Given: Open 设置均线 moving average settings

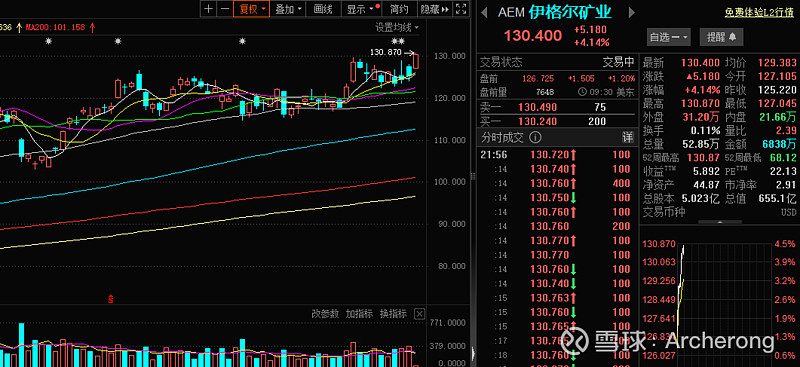Looking at the screenshot, I should [x=396, y=27].
